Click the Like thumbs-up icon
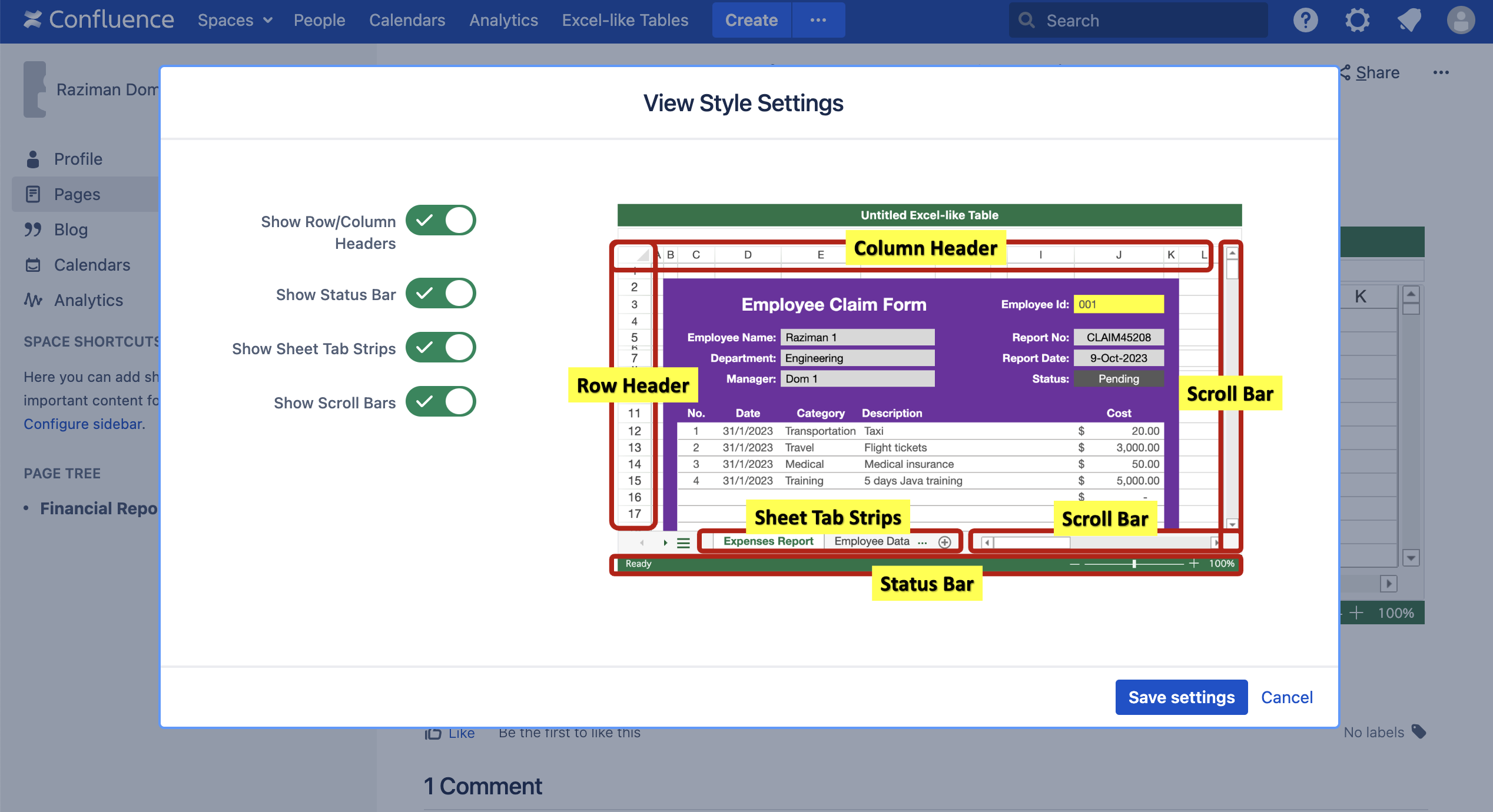The height and width of the screenshot is (812, 1493). pyautogui.click(x=433, y=733)
